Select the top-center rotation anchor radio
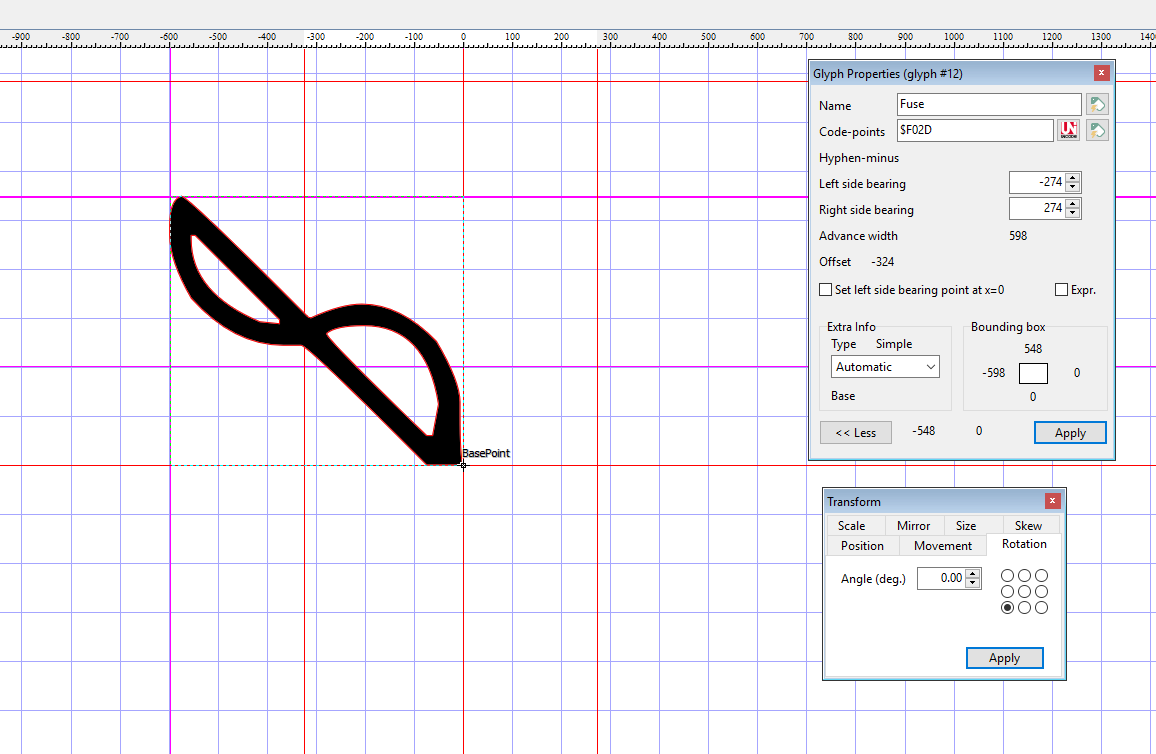The height and width of the screenshot is (754, 1156). coord(1025,576)
